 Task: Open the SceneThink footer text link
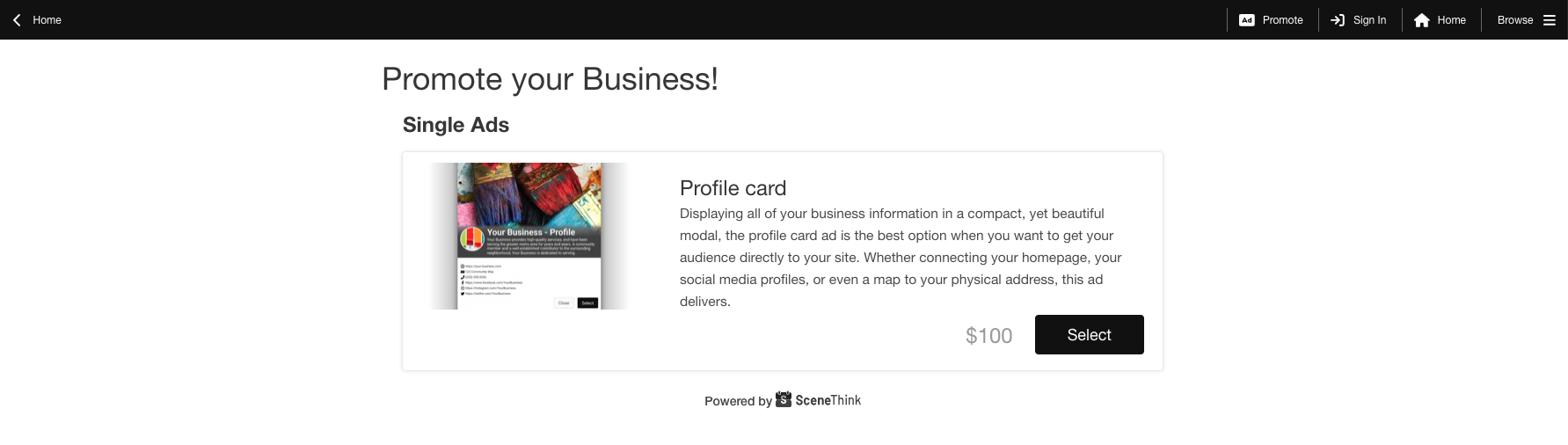click(x=828, y=400)
